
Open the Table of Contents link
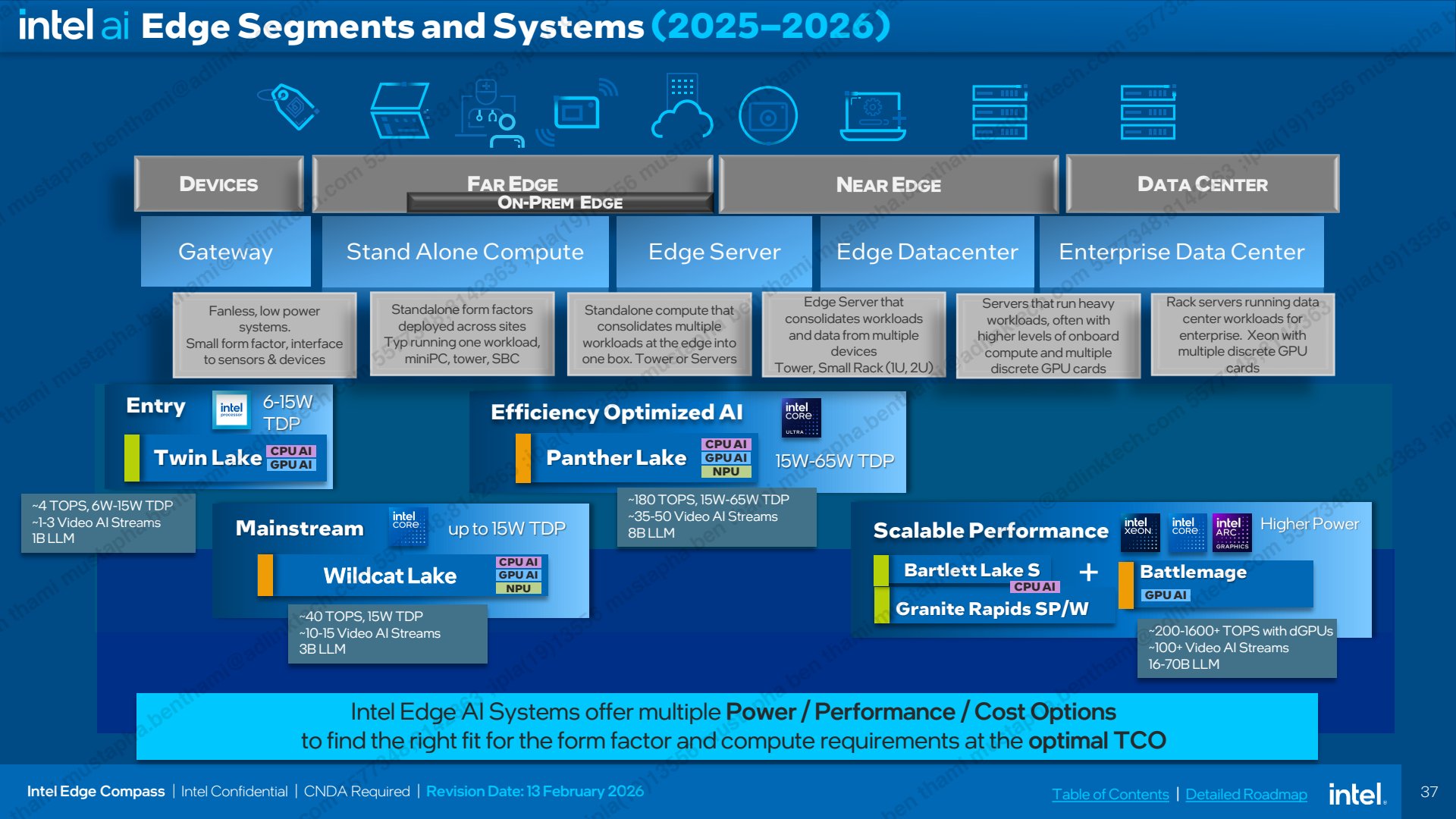tap(1110, 794)
